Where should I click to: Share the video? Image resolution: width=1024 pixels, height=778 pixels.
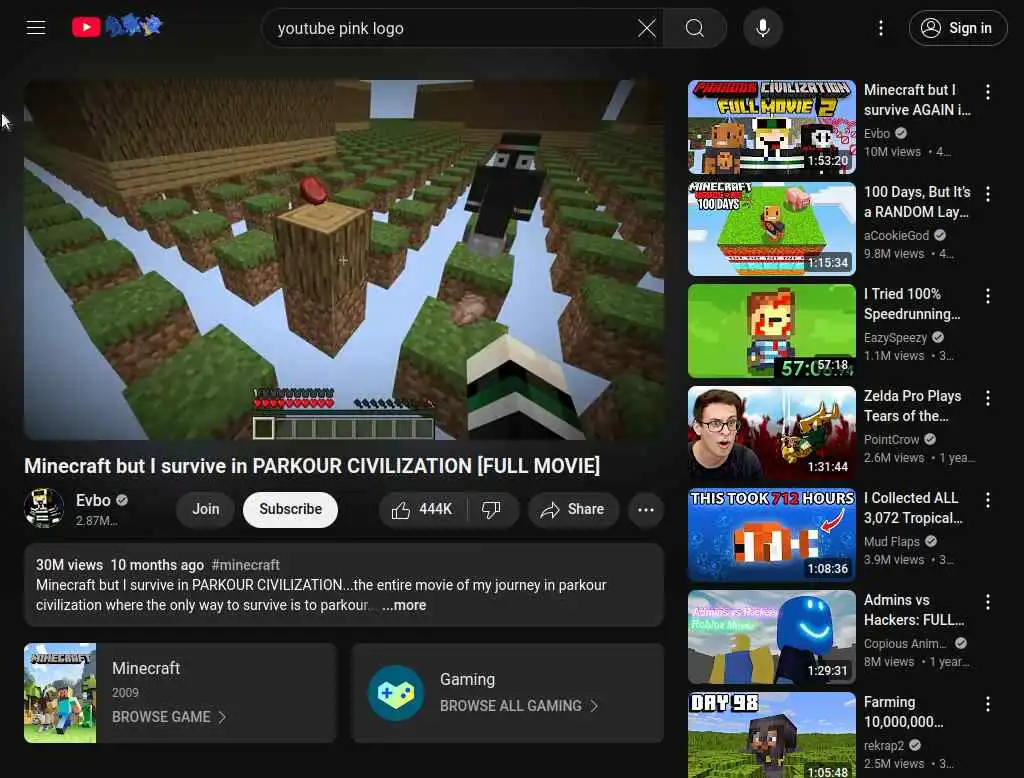click(573, 510)
